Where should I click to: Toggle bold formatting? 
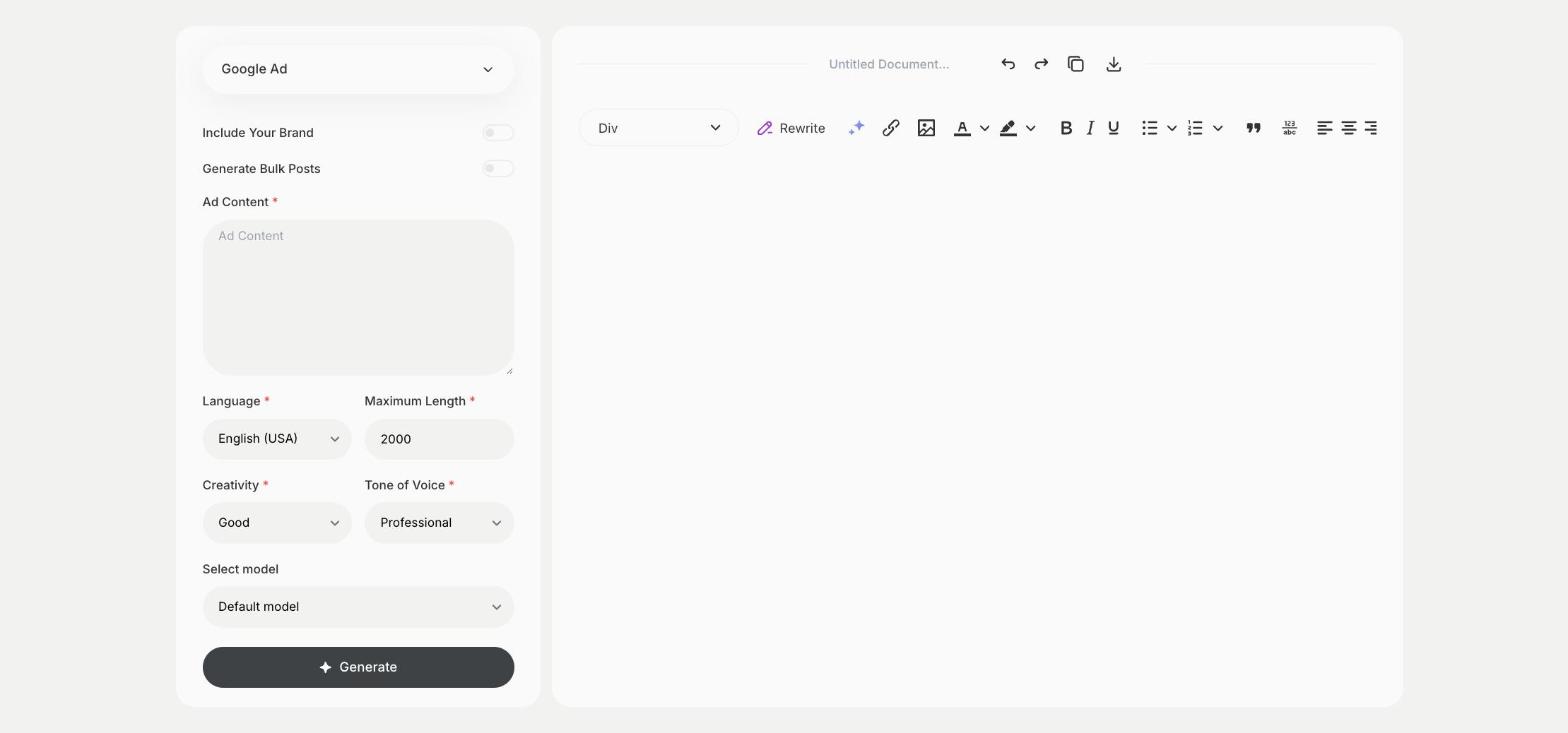[1066, 128]
